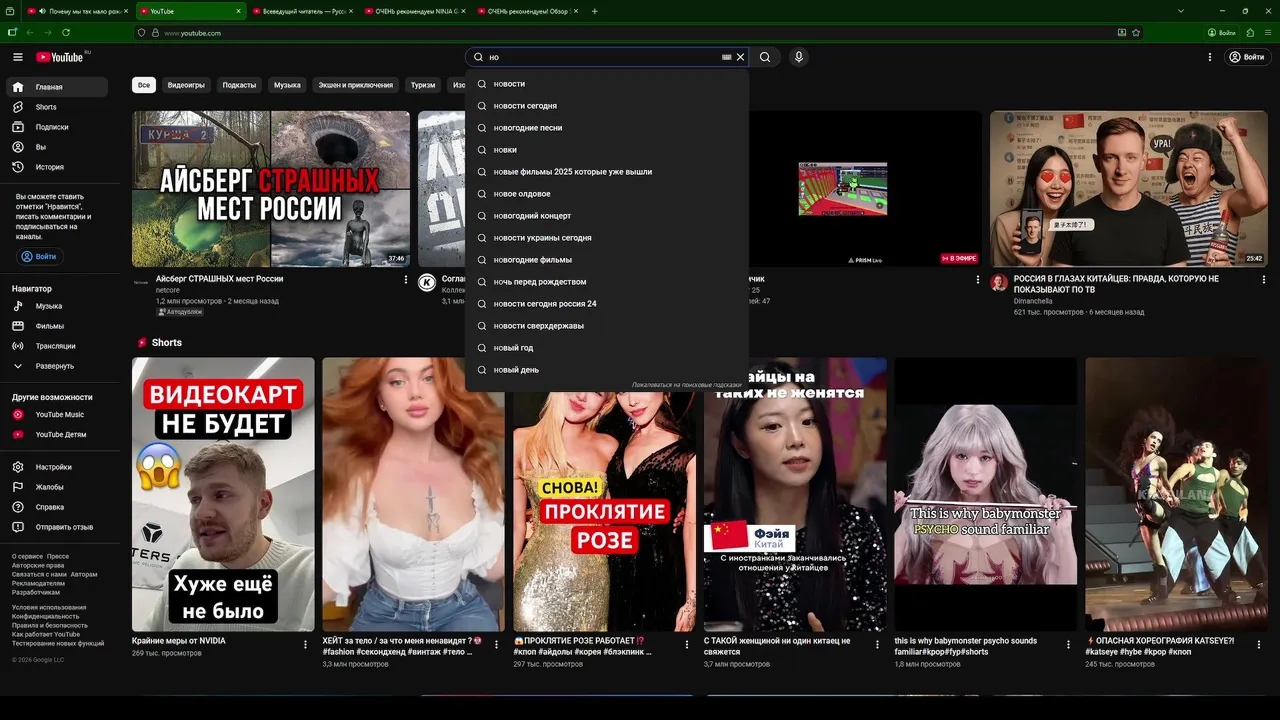Open the tracking protection shield icon
1280x720 pixels.
(x=141, y=33)
